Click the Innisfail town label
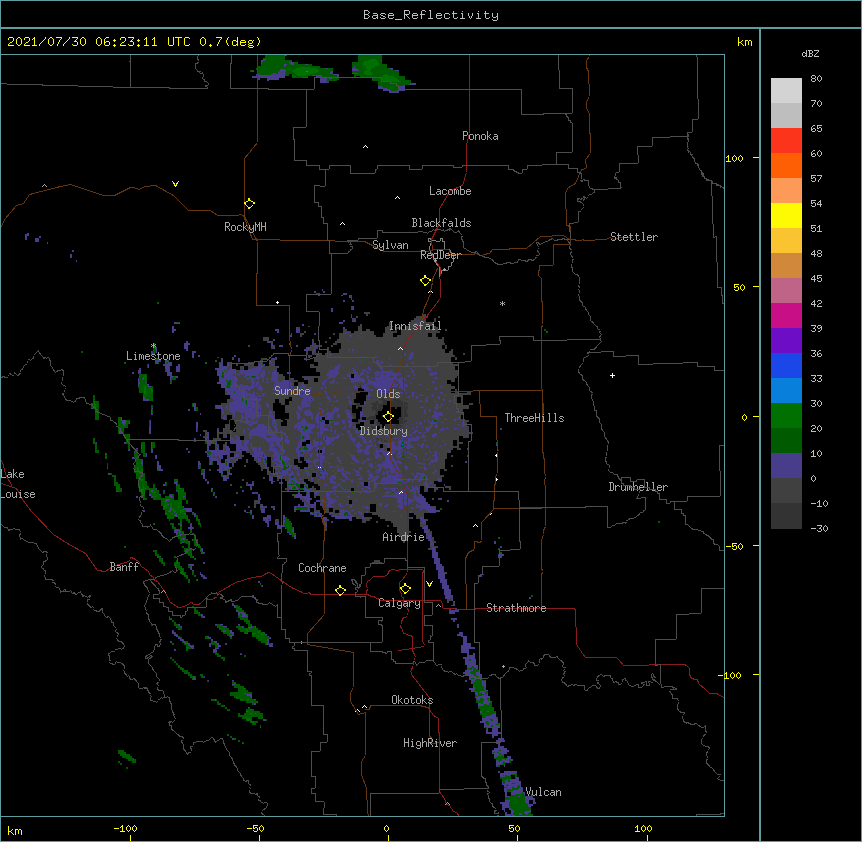Viewport: 862px width, 842px height. (415, 326)
